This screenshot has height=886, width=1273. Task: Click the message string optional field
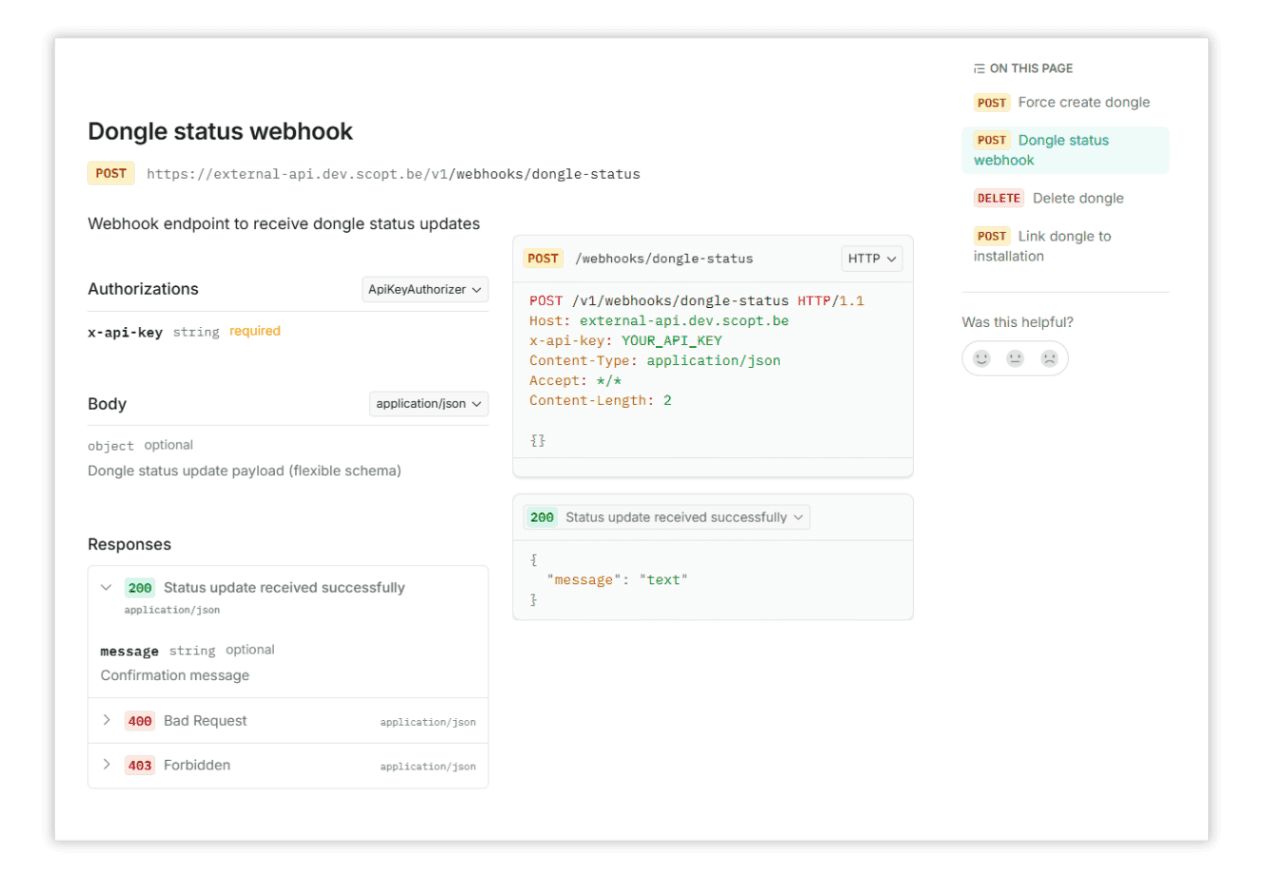point(187,650)
